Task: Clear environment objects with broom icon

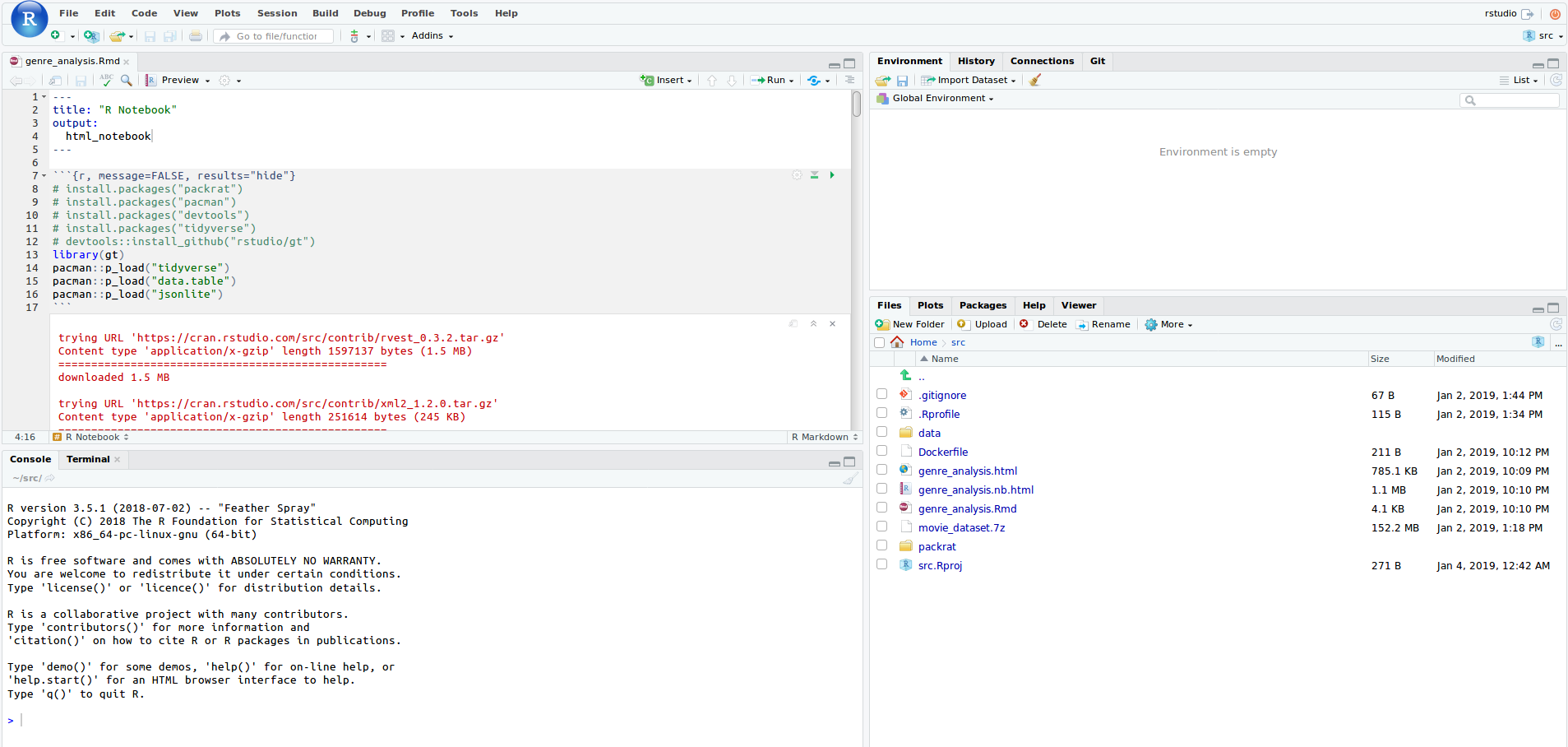Action: tap(1035, 80)
